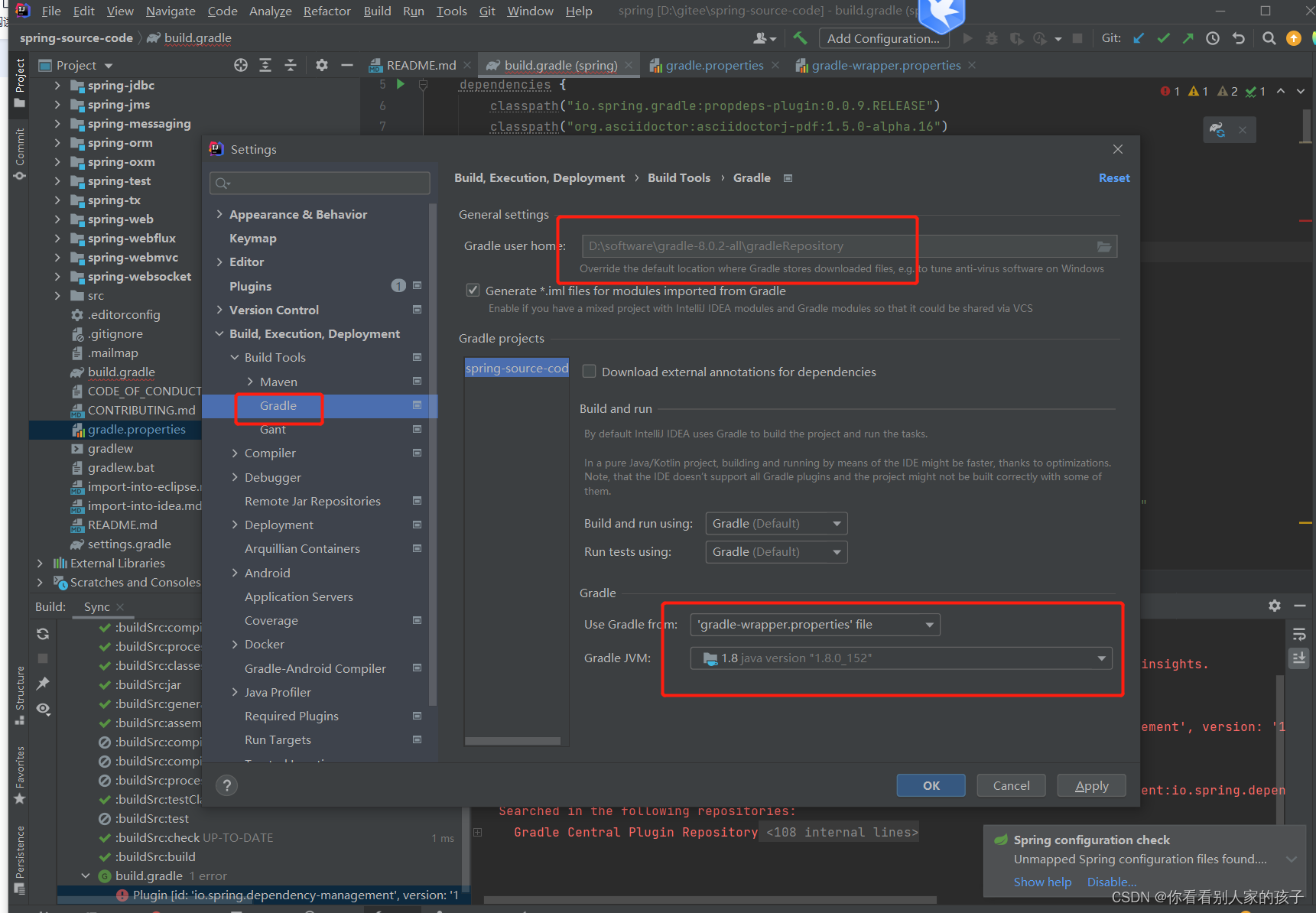The width and height of the screenshot is (1316, 913).
Task: Open the Analyze menu
Action: pos(271,11)
